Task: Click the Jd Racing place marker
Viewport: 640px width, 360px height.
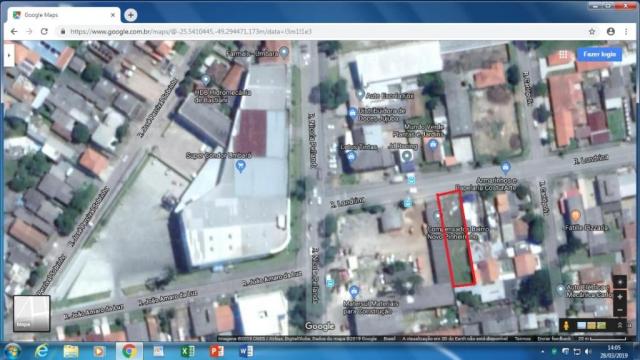Action: click(407, 156)
